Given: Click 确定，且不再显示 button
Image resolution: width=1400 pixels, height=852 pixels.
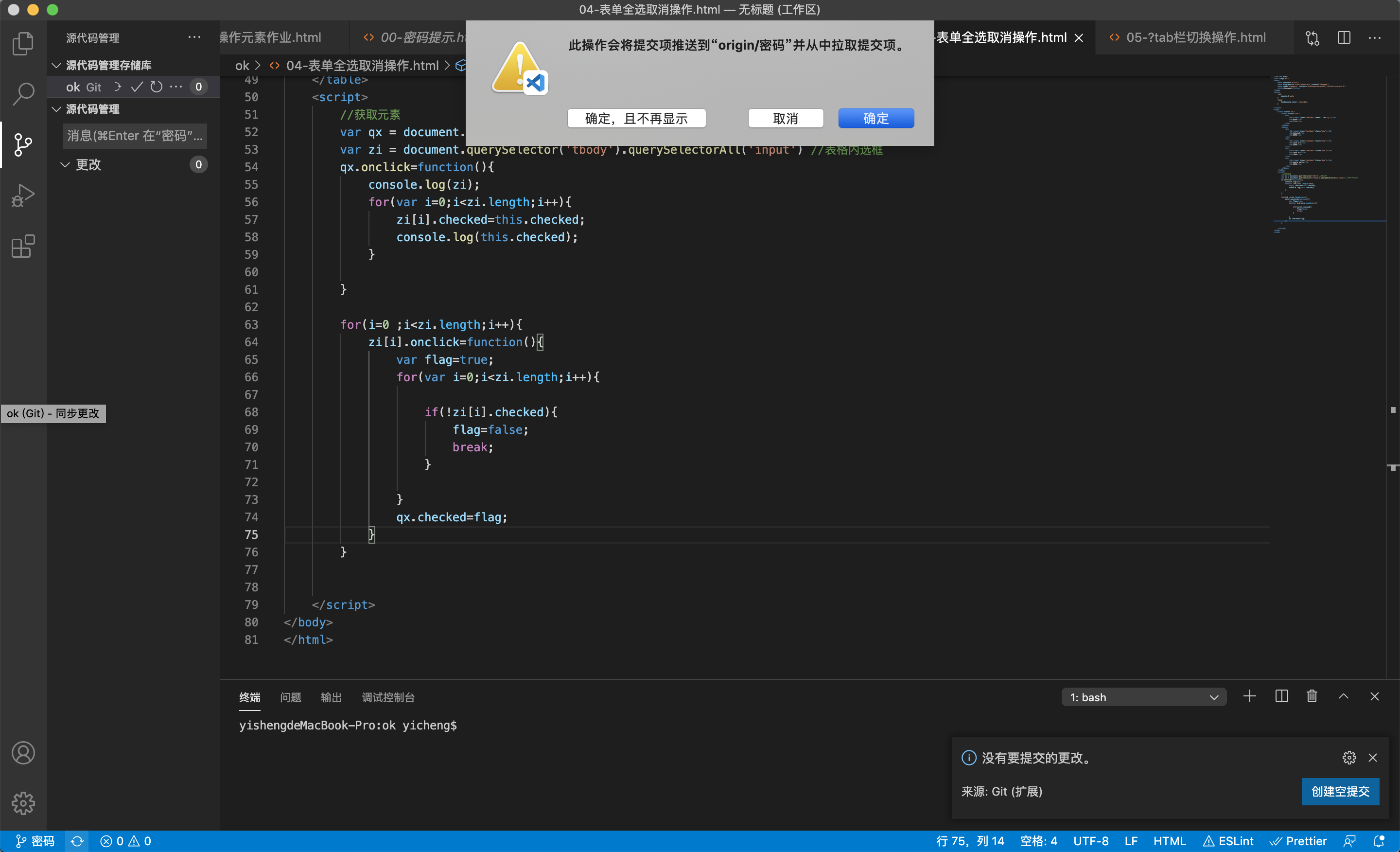Looking at the screenshot, I should tap(636, 118).
